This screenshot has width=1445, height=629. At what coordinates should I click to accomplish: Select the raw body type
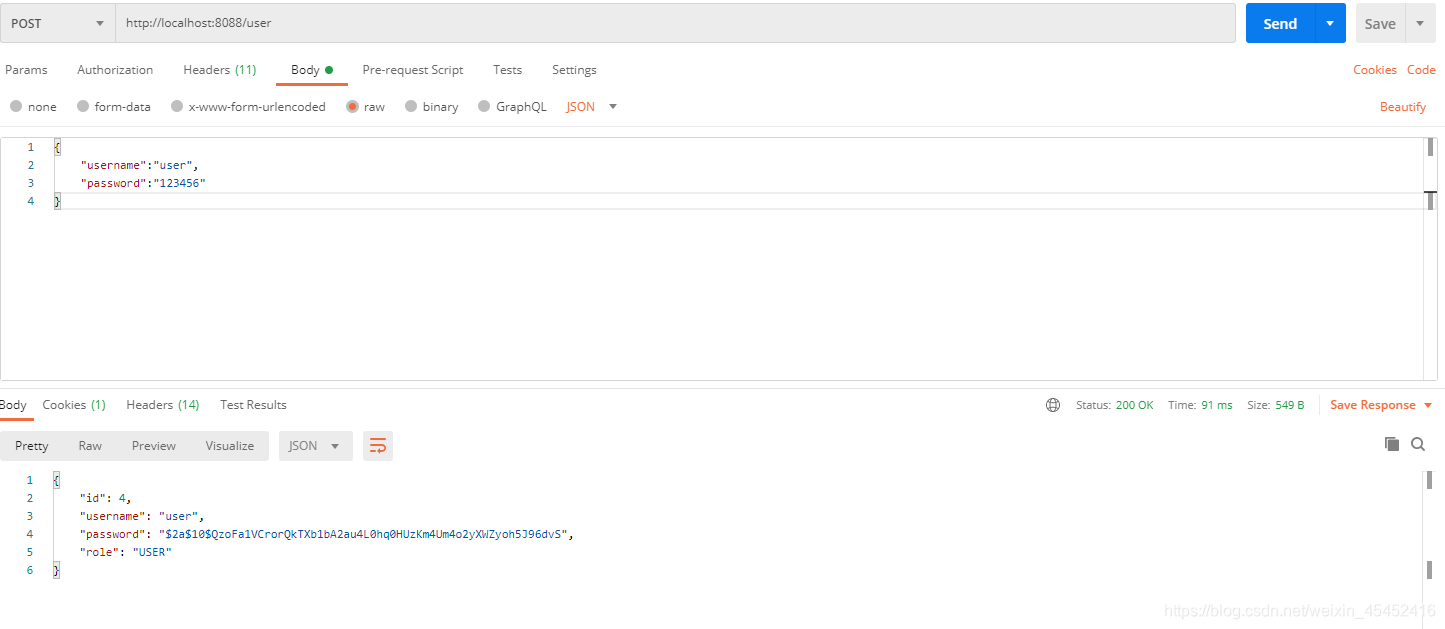pyautogui.click(x=365, y=106)
